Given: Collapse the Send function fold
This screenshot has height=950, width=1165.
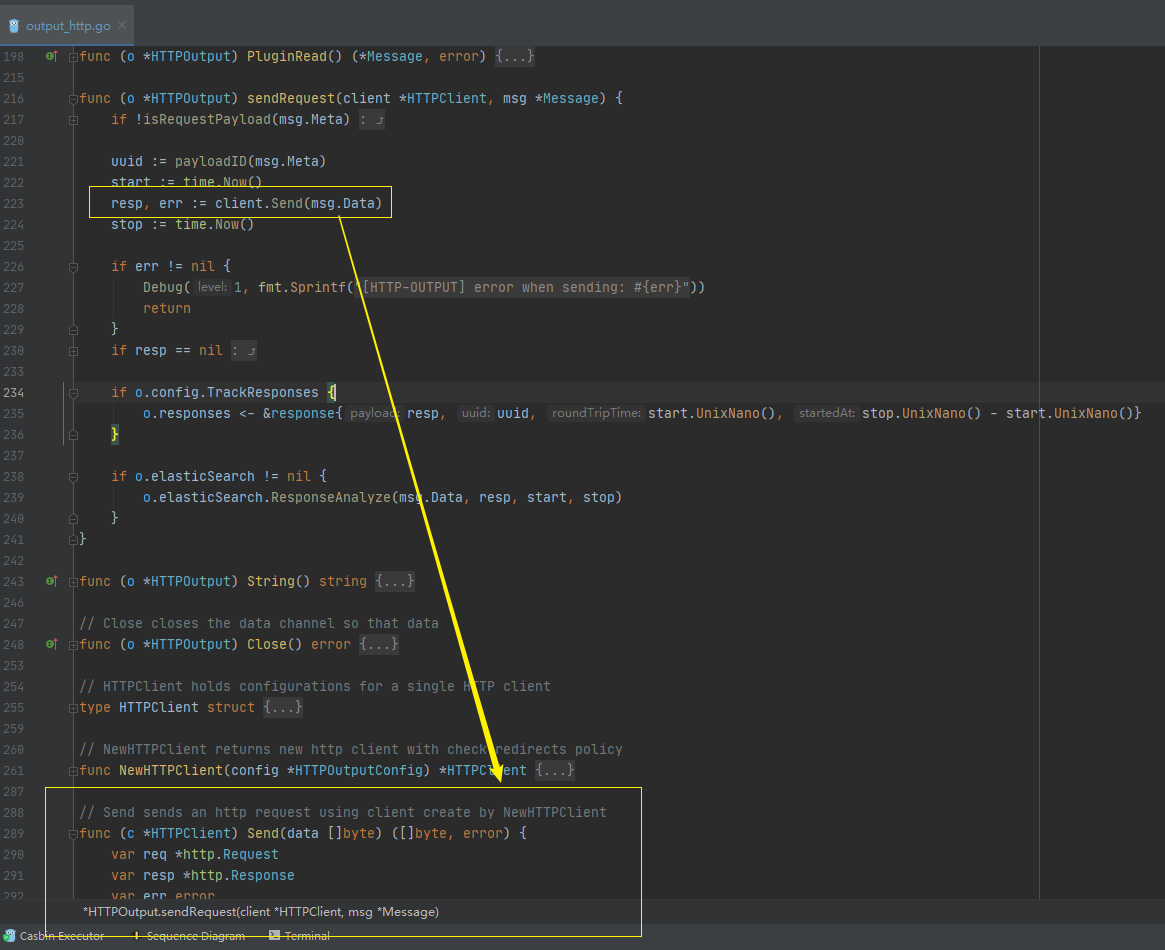Looking at the screenshot, I should pyautogui.click(x=73, y=834).
